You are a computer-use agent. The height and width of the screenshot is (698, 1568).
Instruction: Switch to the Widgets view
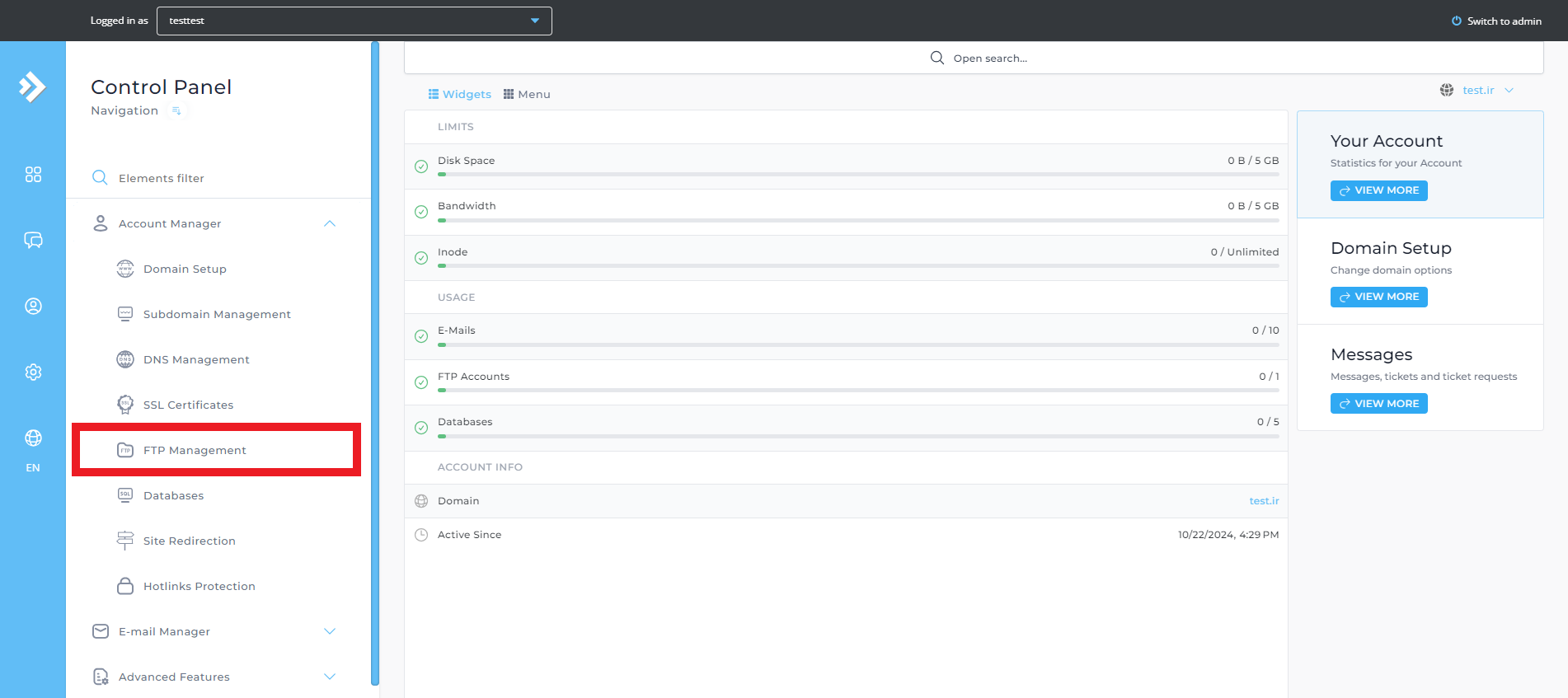coord(459,94)
